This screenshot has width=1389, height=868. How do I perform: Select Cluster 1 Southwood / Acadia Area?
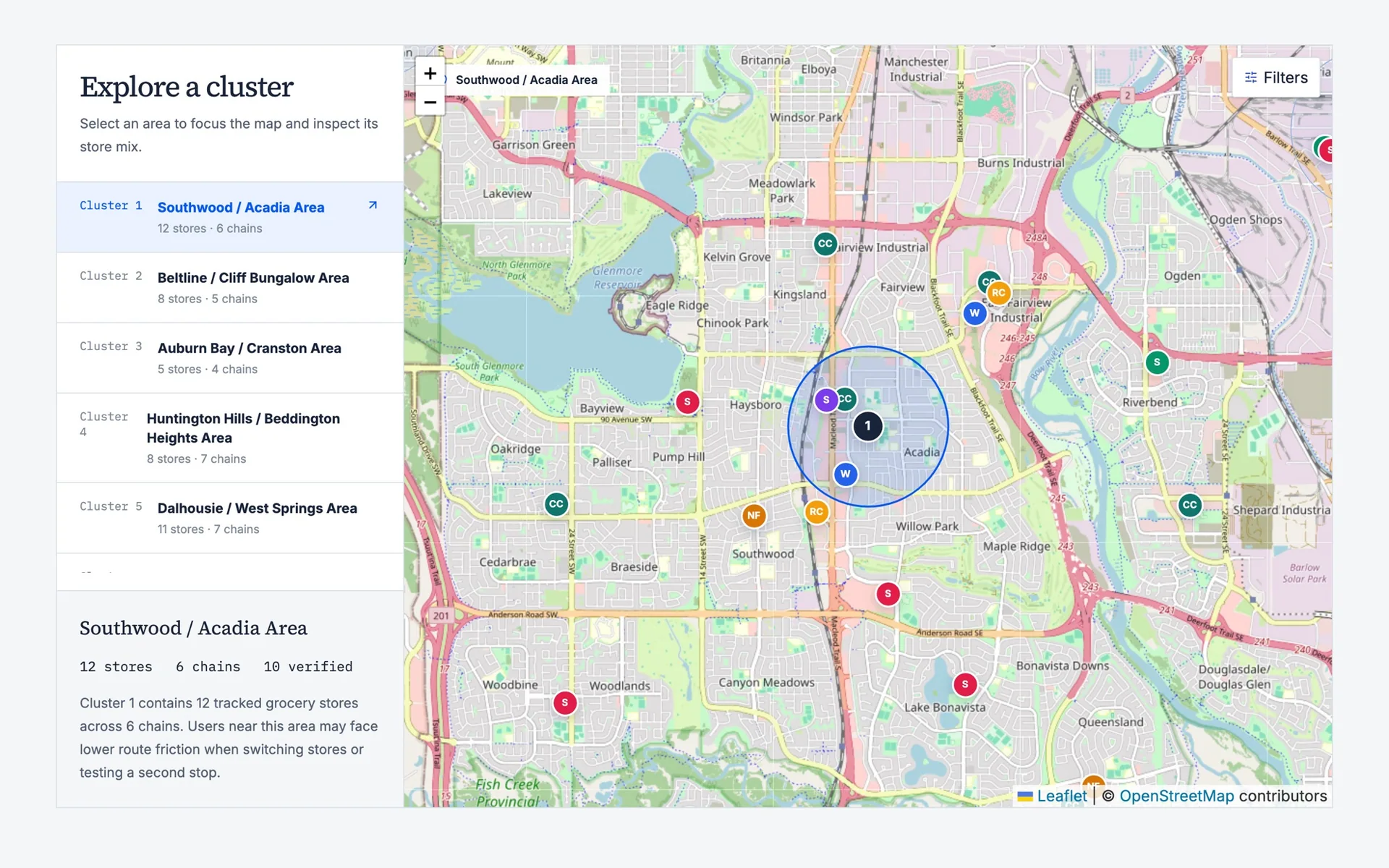pyautogui.click(x=230, y=217)
